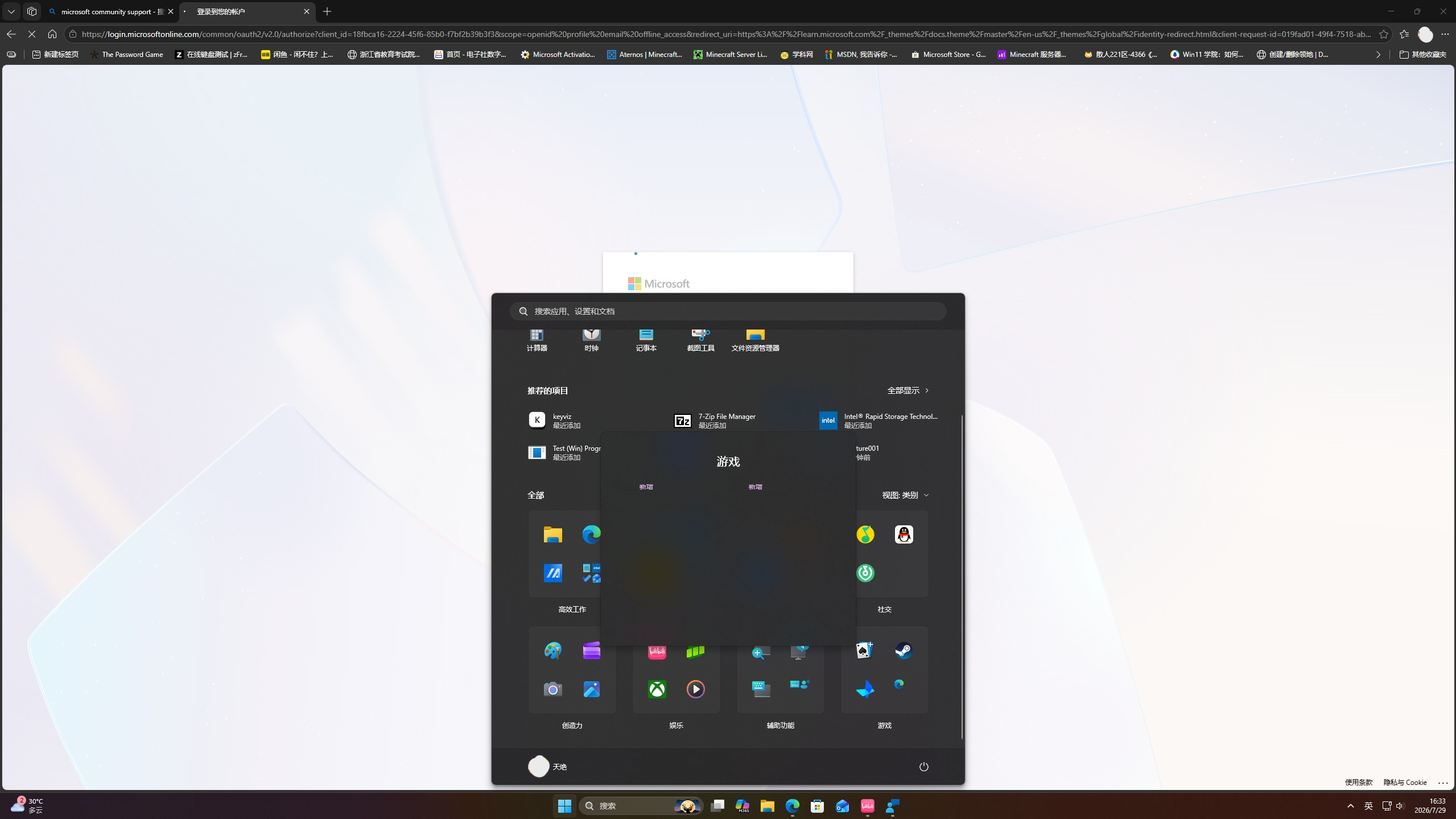
Task: Open Minecraft Server Li... bookmark
Action: click(x=730, y=55)
